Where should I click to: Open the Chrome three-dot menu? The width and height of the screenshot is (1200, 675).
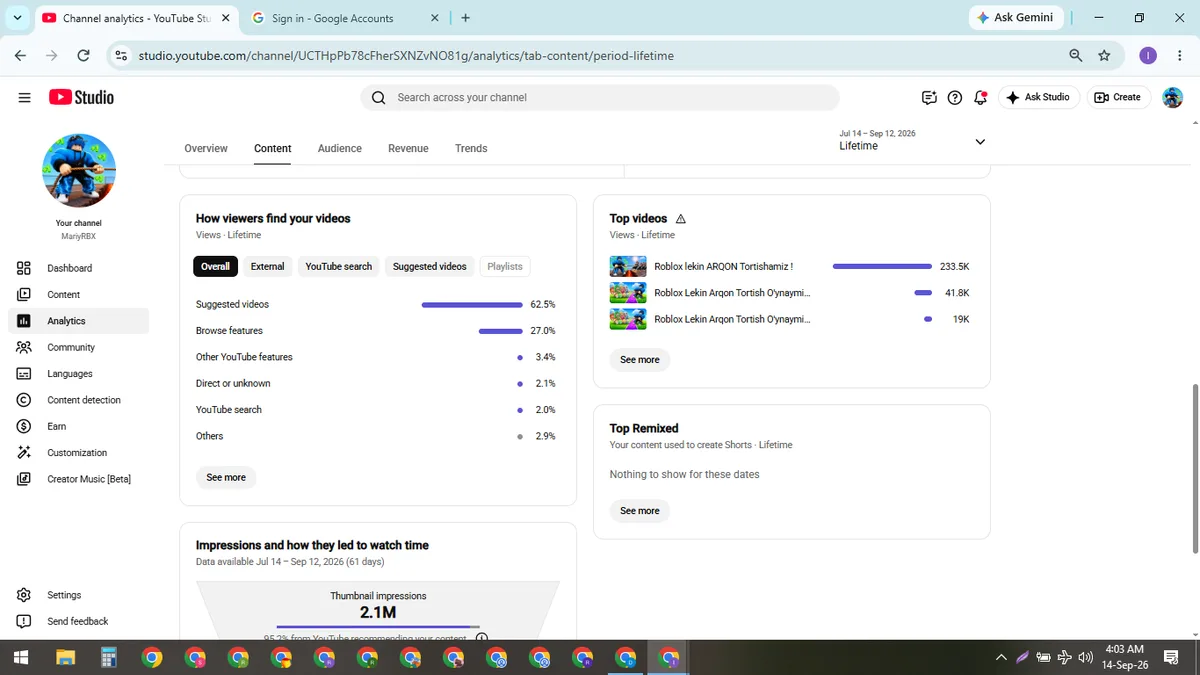[x=1180, y=56]
